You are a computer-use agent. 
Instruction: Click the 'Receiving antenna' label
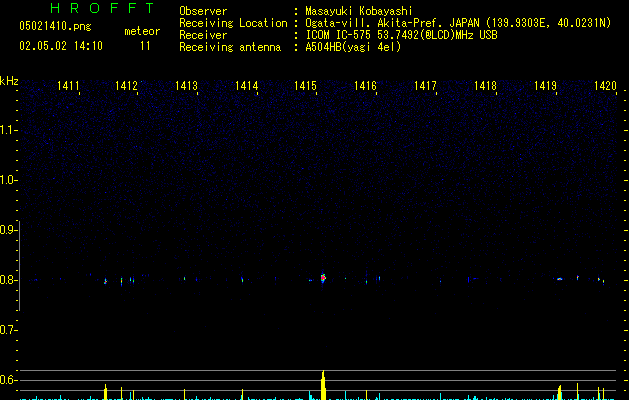[230, 47]
